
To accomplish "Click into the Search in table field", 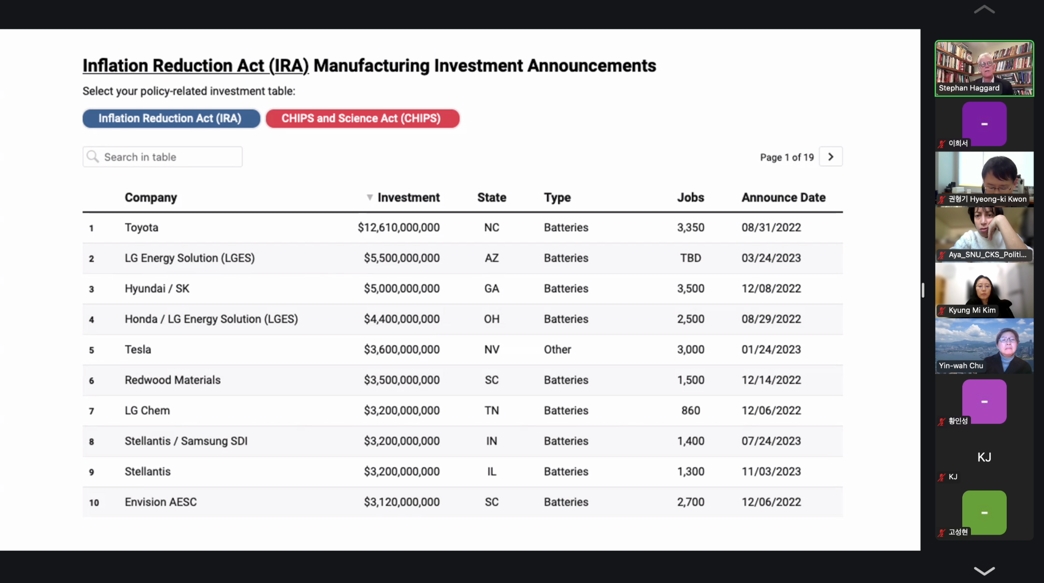I will click(x=162, y=157).
